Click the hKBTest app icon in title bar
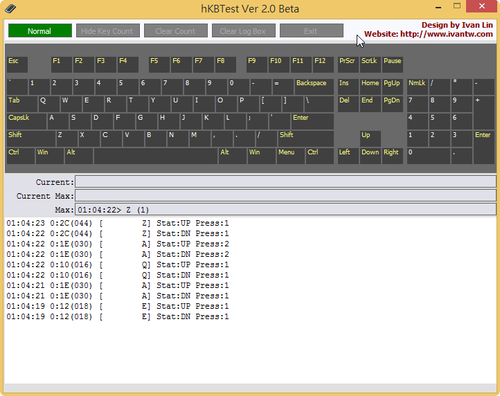The height and width of the screenshot is (396, 500). pos(10,8)
